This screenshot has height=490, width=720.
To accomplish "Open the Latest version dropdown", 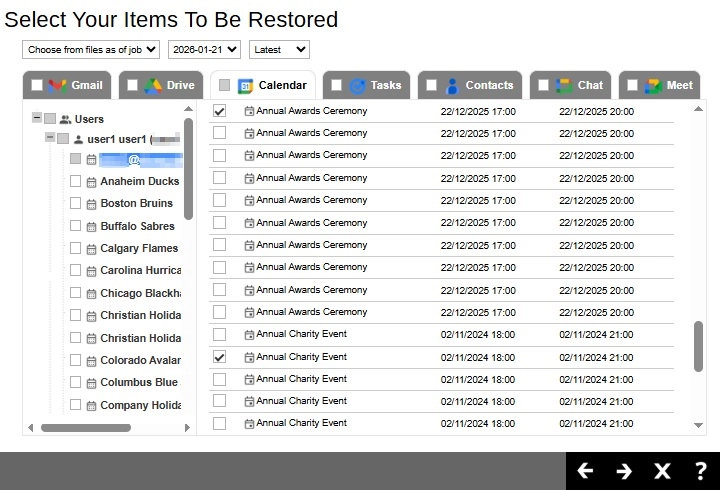I will [x=280, y=49].
